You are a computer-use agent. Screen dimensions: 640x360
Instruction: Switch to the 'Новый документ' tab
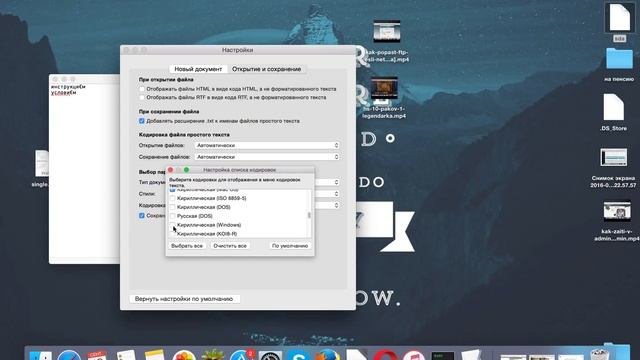tap(198, 69)
